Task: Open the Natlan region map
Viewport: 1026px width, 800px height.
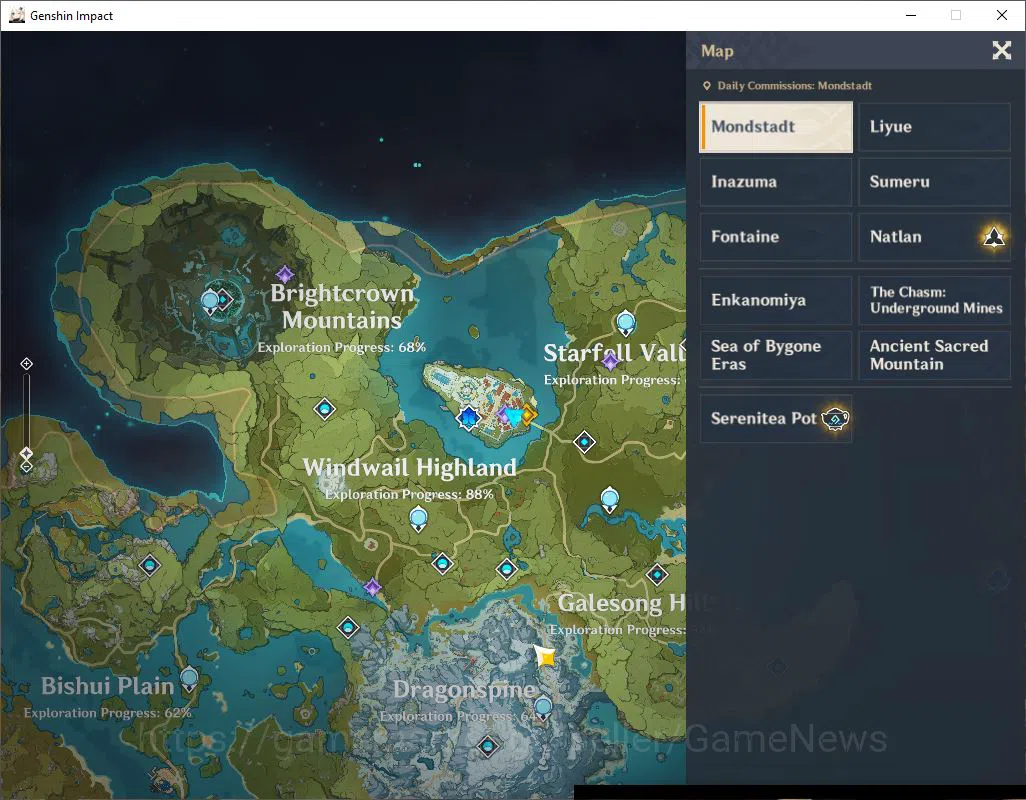Action: [934, 237]
